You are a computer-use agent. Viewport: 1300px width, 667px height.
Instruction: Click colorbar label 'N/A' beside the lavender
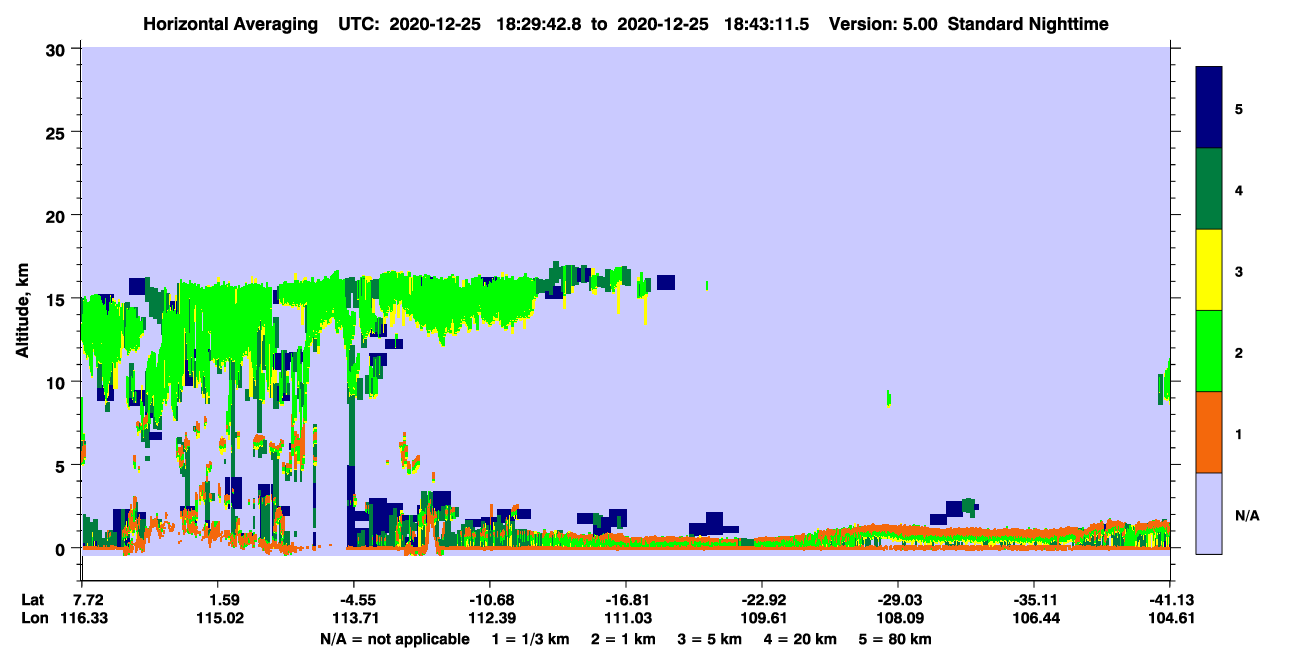click(1247, 515)
